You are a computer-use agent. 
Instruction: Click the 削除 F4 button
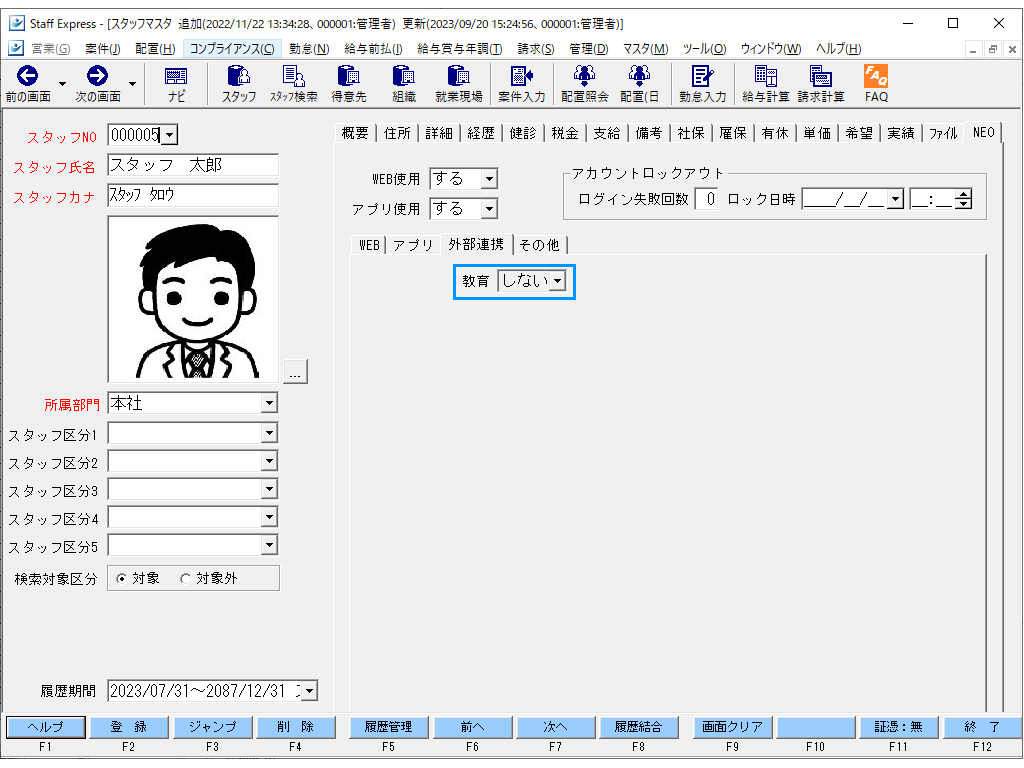pos(296,727)
